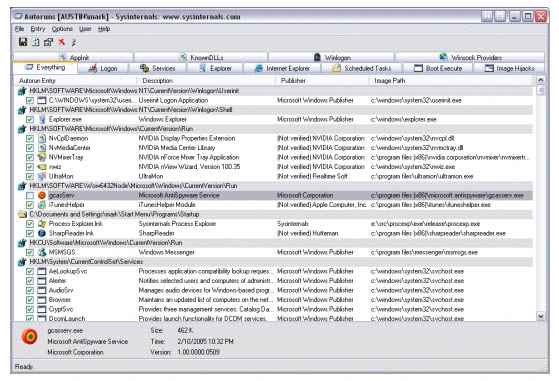Image resolution: width=559 pixels, height=381 pixels.
Task: Open the File menu
Action: tap(20, 29)
